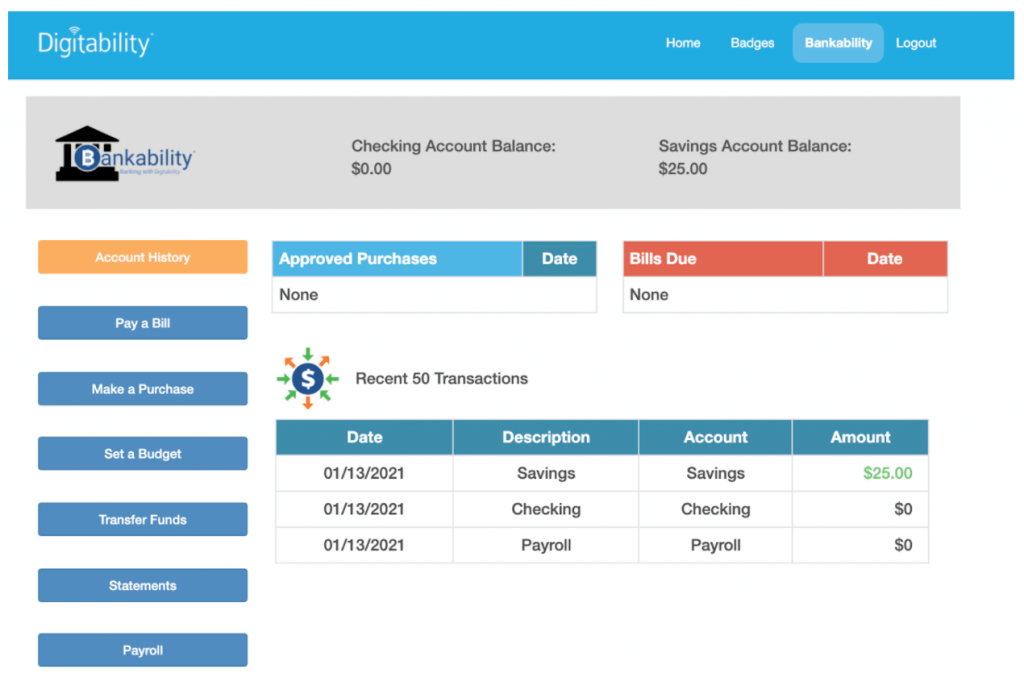Select the Date column header in transactions
The image size is (1024, 677).
pos(364,437)
